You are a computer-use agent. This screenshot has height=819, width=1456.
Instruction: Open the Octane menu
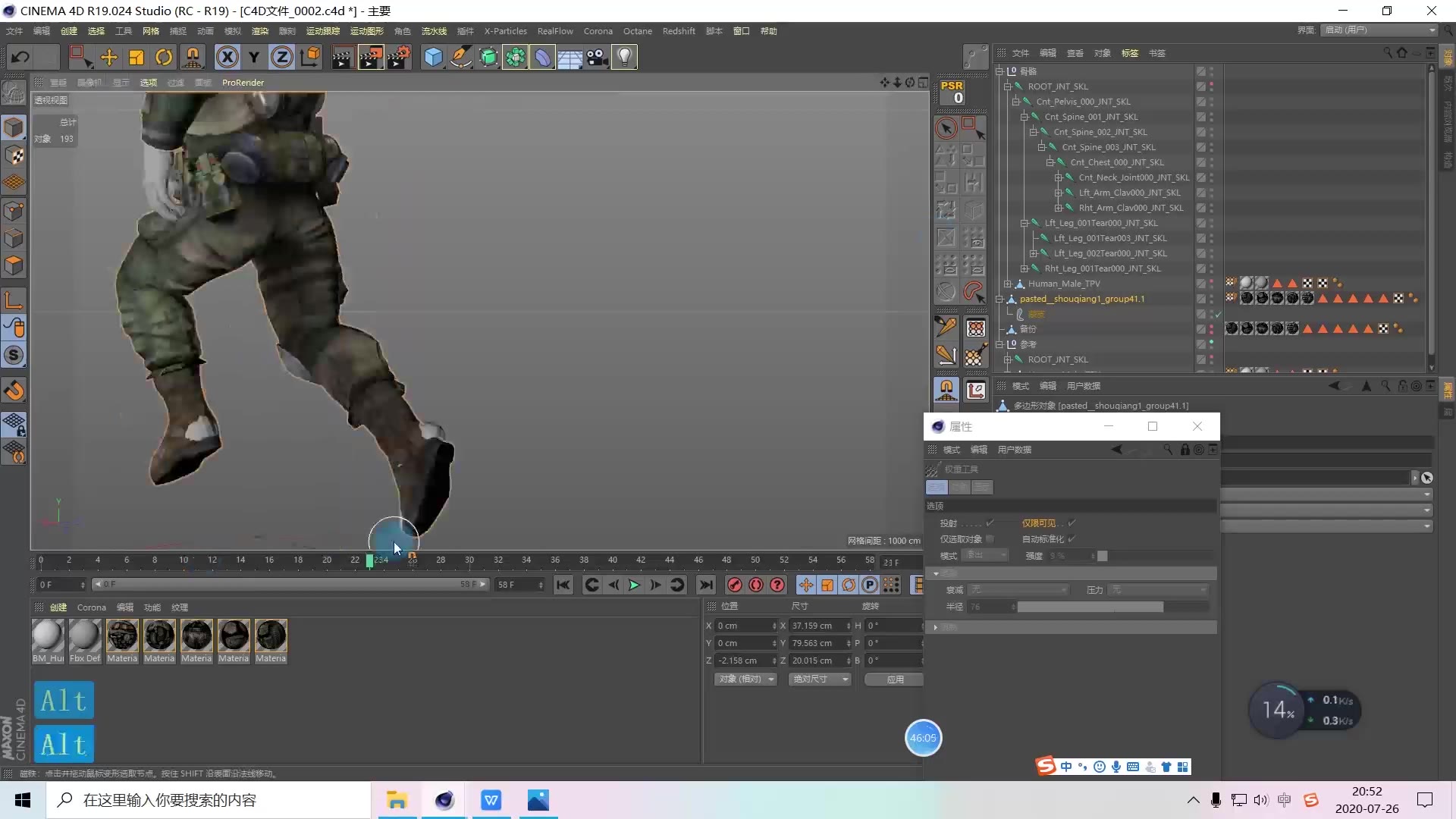coord(637,31)
